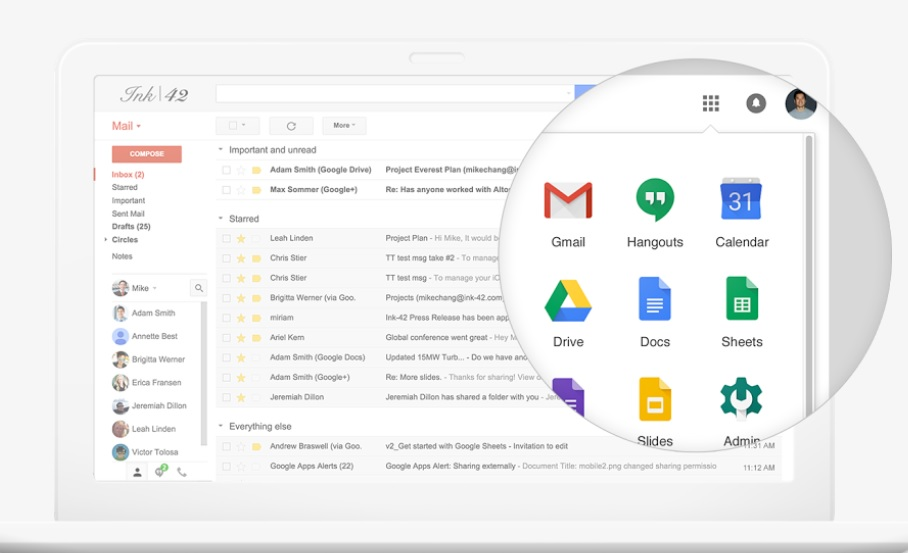This screenshot has height=553, width=908.
Task: Launch Gmail from the apps panel
Action: 568,213
